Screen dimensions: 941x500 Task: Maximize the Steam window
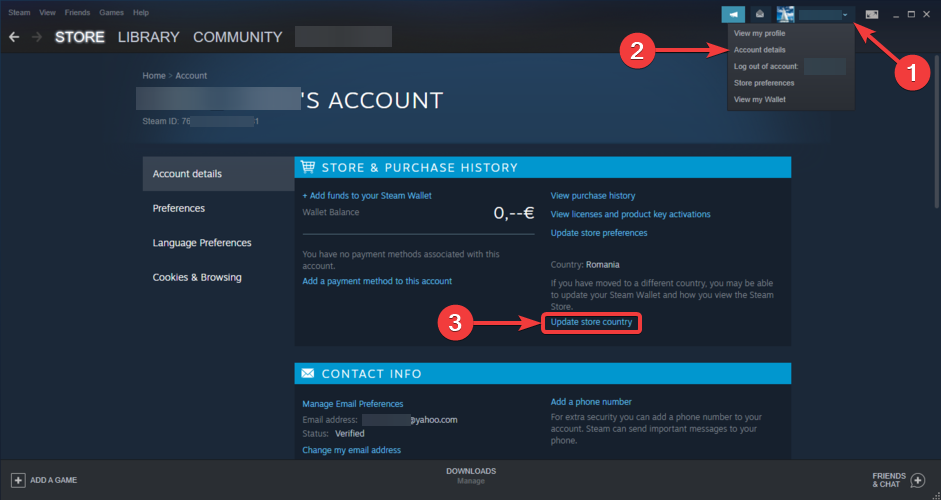pos(911,14)
